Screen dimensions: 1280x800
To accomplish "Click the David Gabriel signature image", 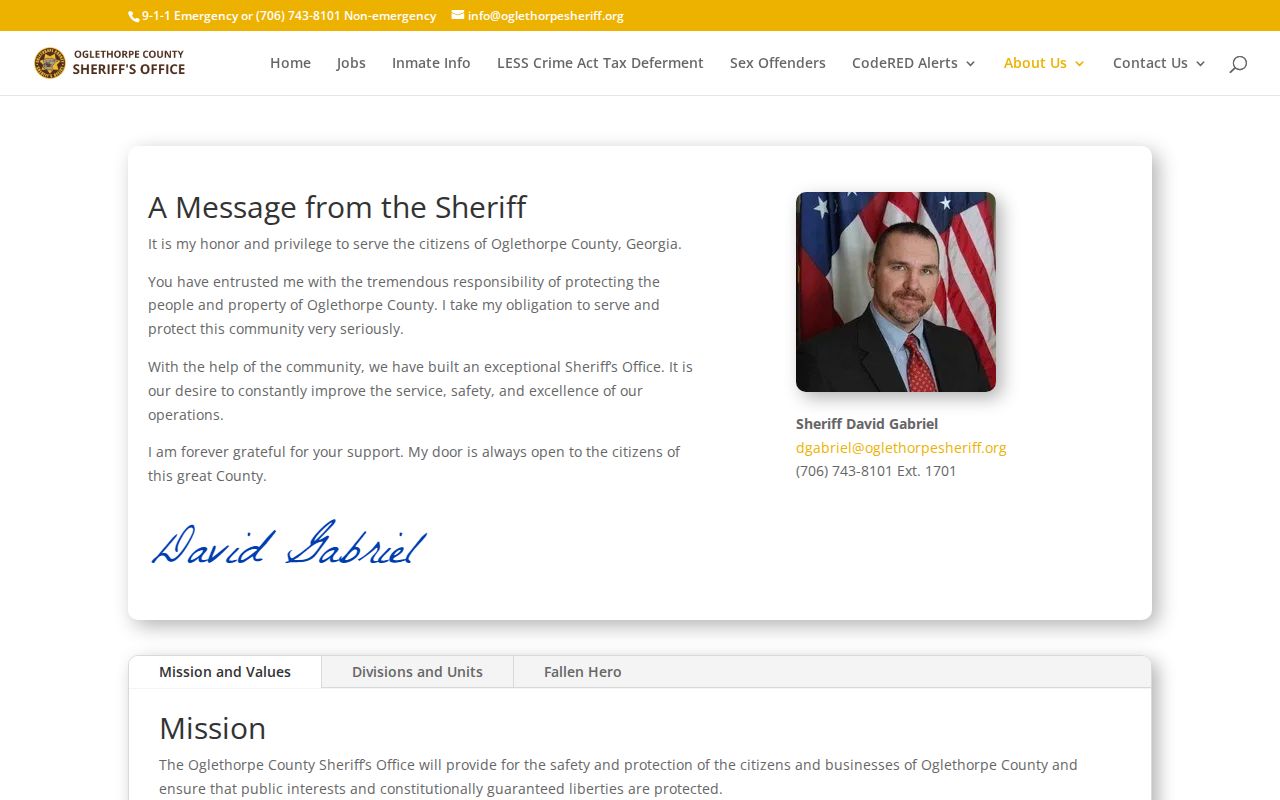I will tap(289, 544).
